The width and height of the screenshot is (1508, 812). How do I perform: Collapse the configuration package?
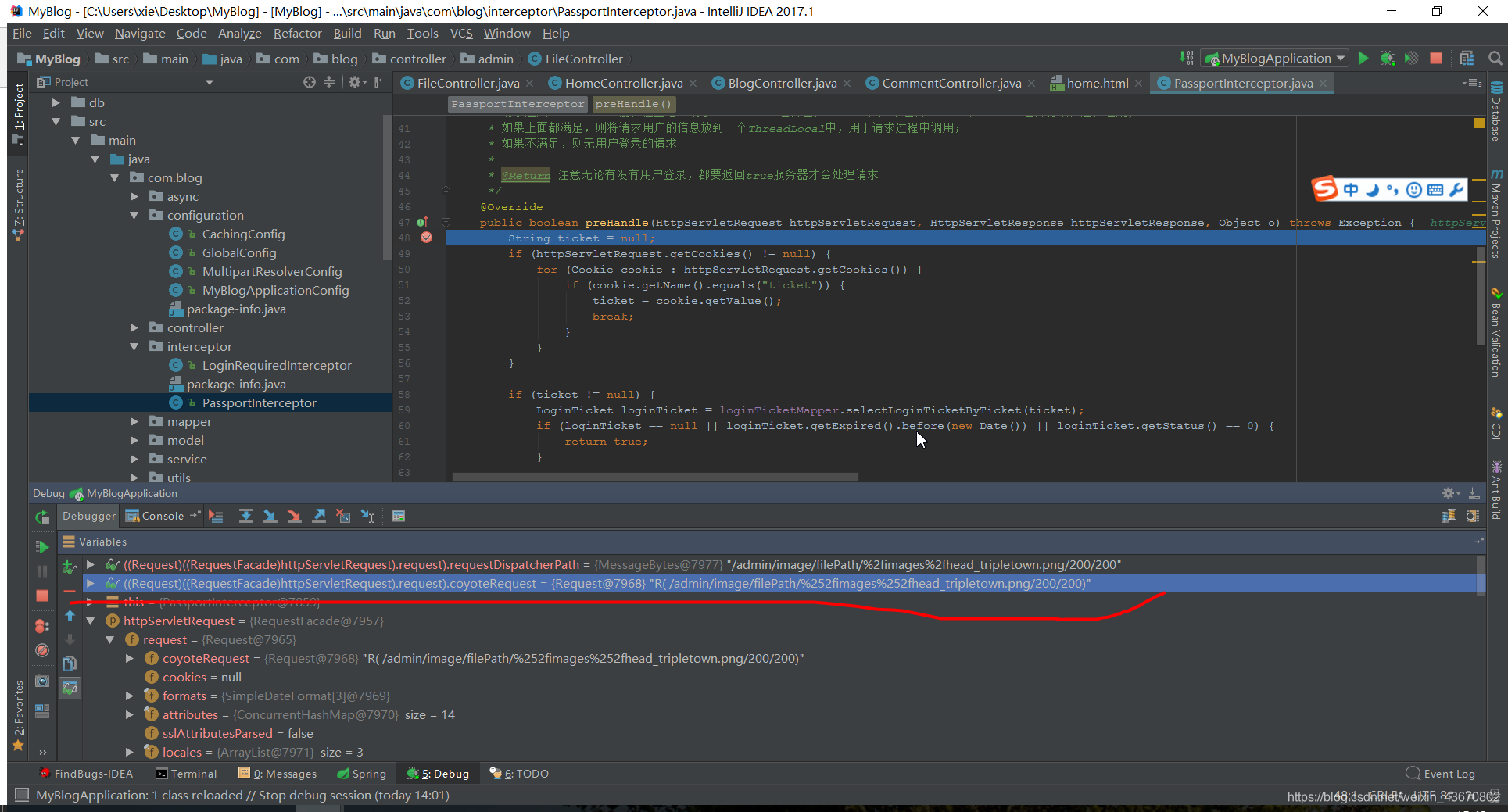[x=134, y=215]
